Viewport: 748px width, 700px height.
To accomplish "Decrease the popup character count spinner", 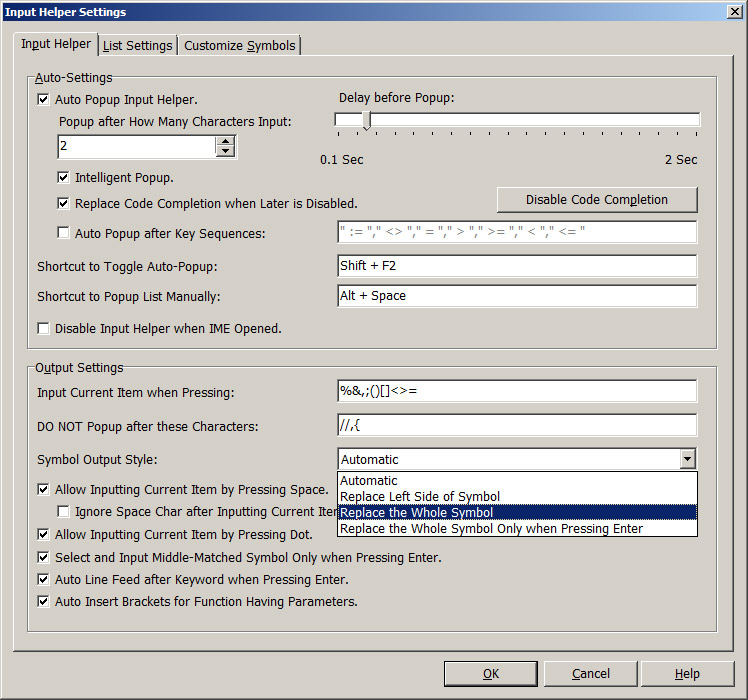I will click(226, 152).
